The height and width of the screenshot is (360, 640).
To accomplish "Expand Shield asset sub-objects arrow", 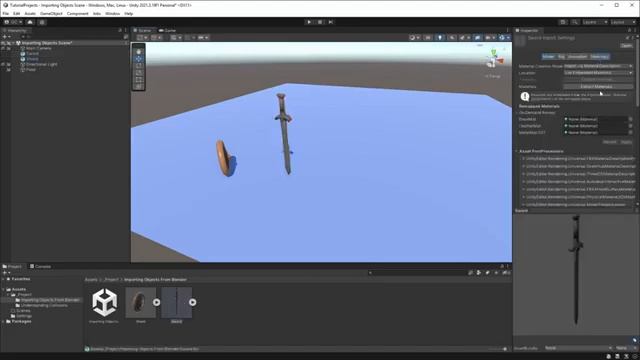I will click(x=157, y=302).
